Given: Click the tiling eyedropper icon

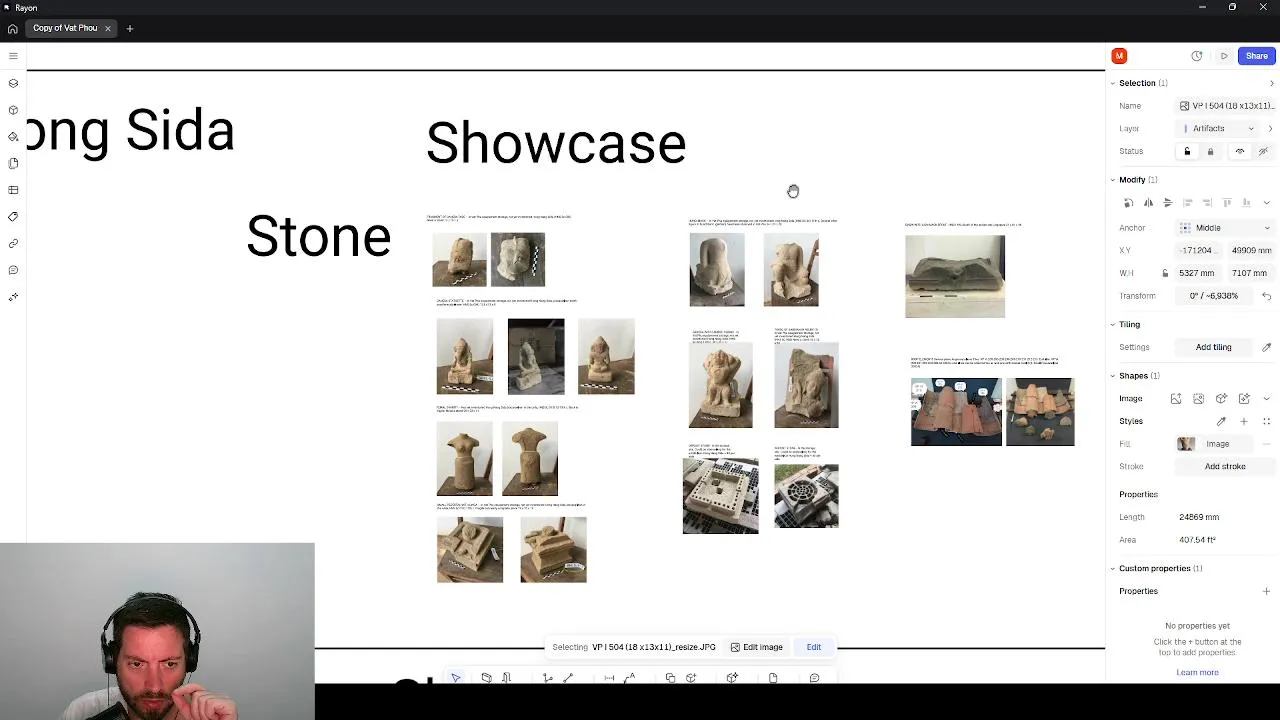Looking at the screenshot, I should tap(1266, 347).
